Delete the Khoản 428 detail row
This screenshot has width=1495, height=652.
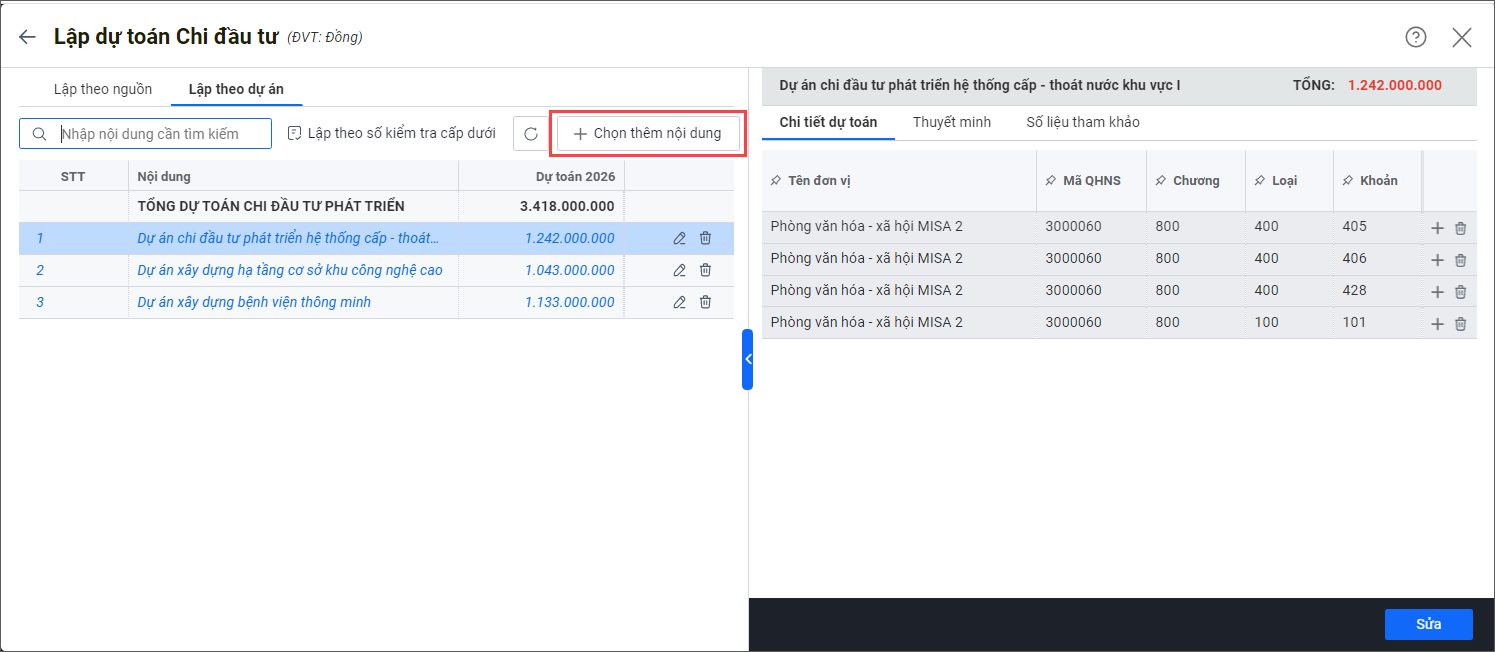click(1460, 292)
